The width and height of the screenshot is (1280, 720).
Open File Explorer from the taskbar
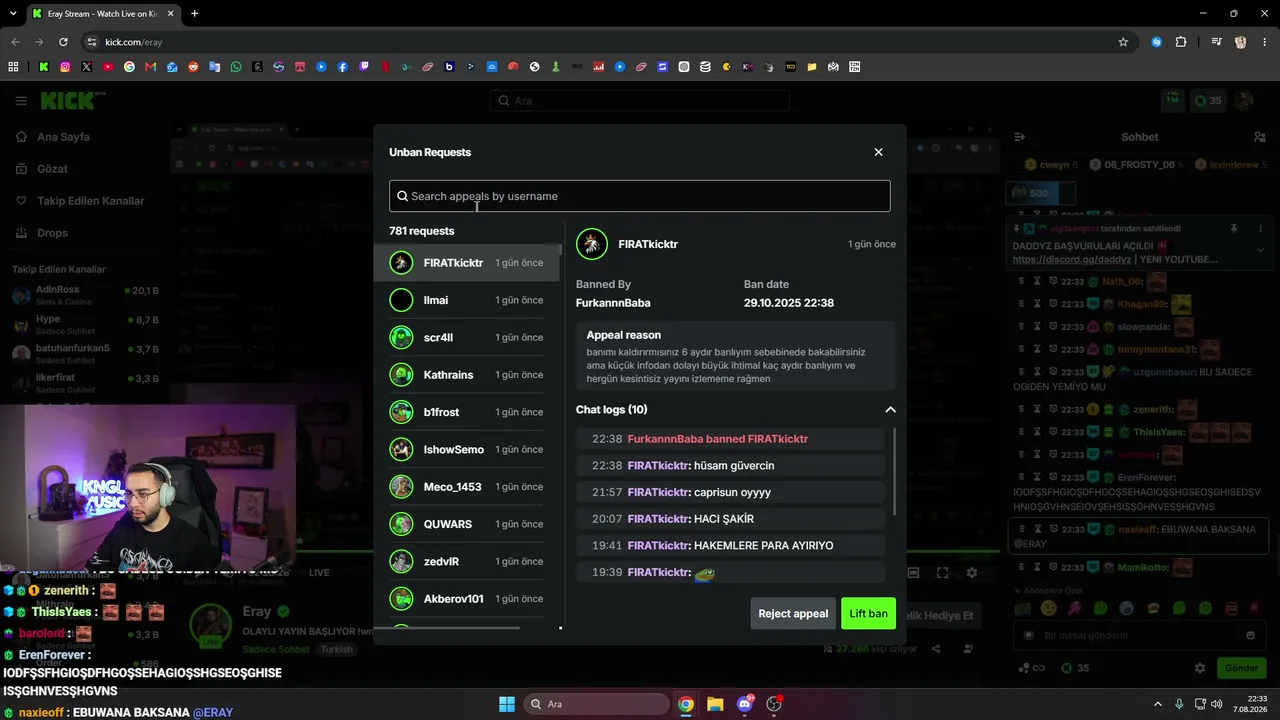coord(715,704)
